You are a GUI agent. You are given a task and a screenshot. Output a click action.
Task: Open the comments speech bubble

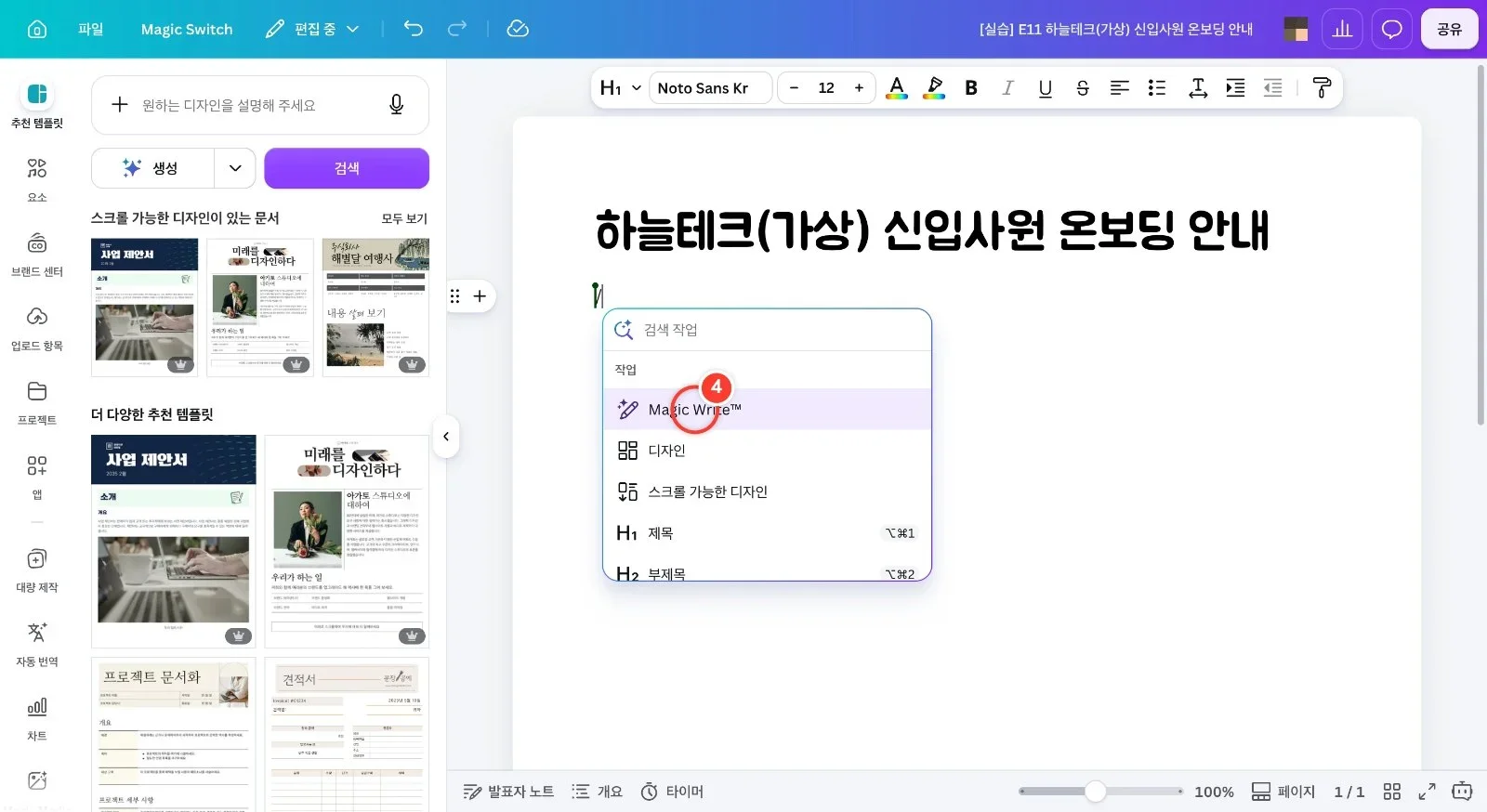[x=1391, y=29]
